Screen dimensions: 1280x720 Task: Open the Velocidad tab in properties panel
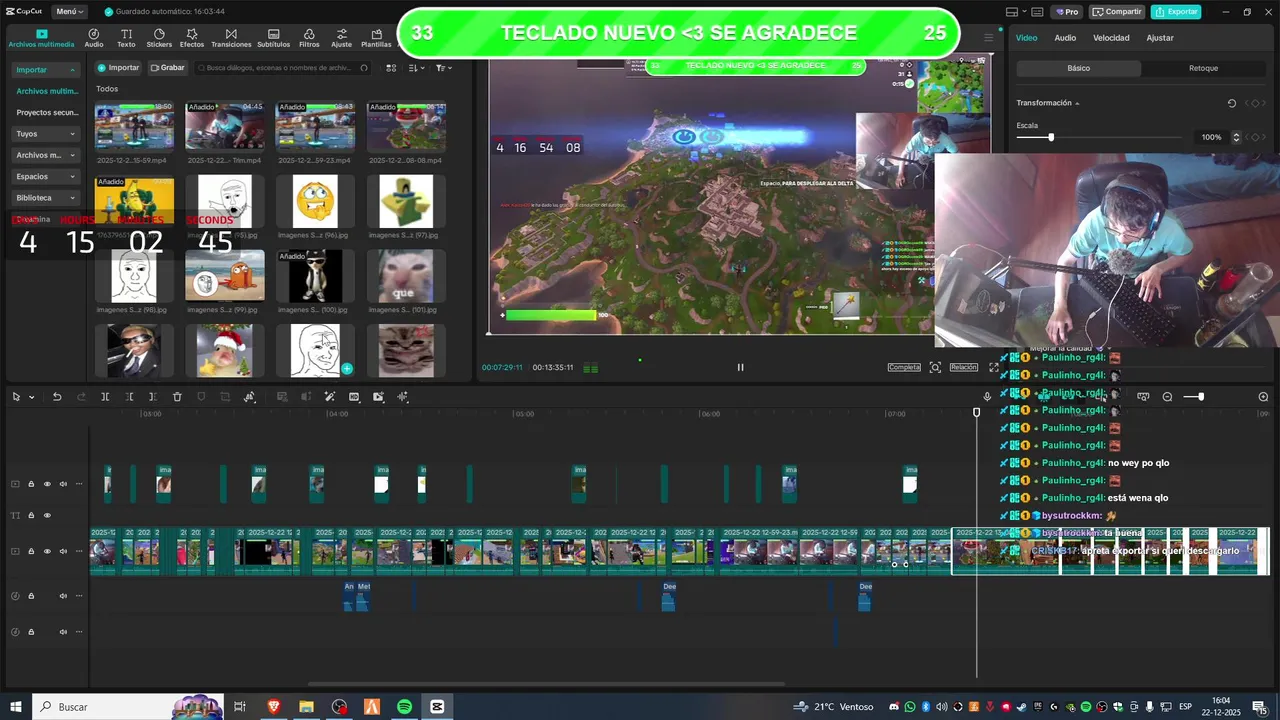1111,38
